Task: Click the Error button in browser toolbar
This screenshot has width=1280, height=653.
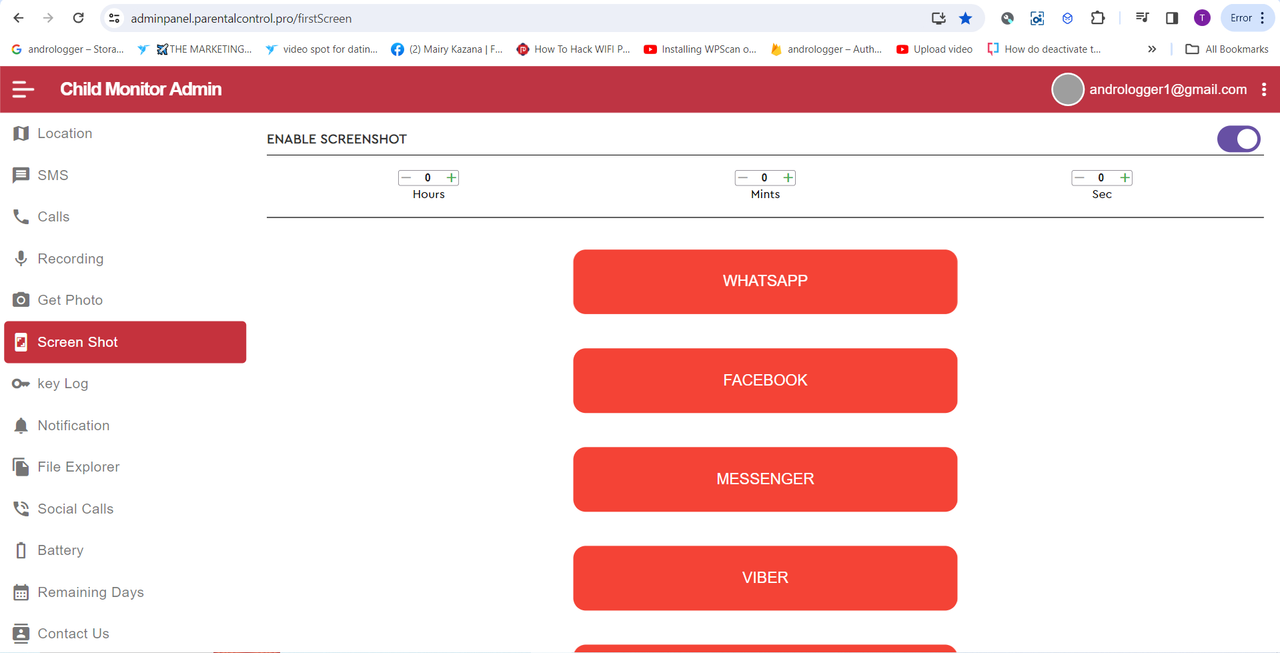Action: 1247,18
